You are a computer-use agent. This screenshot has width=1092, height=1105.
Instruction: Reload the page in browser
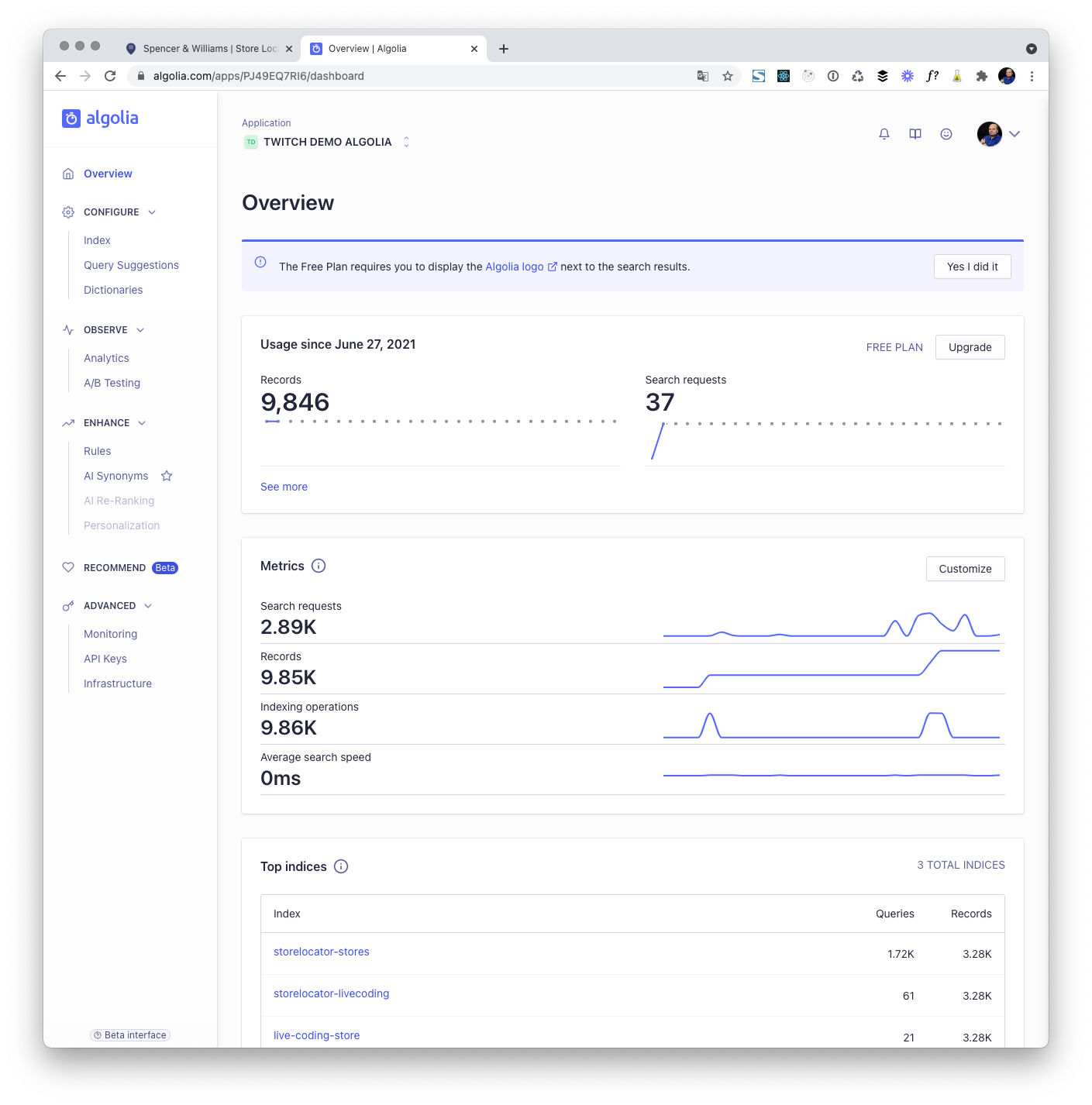click(110, 76)
